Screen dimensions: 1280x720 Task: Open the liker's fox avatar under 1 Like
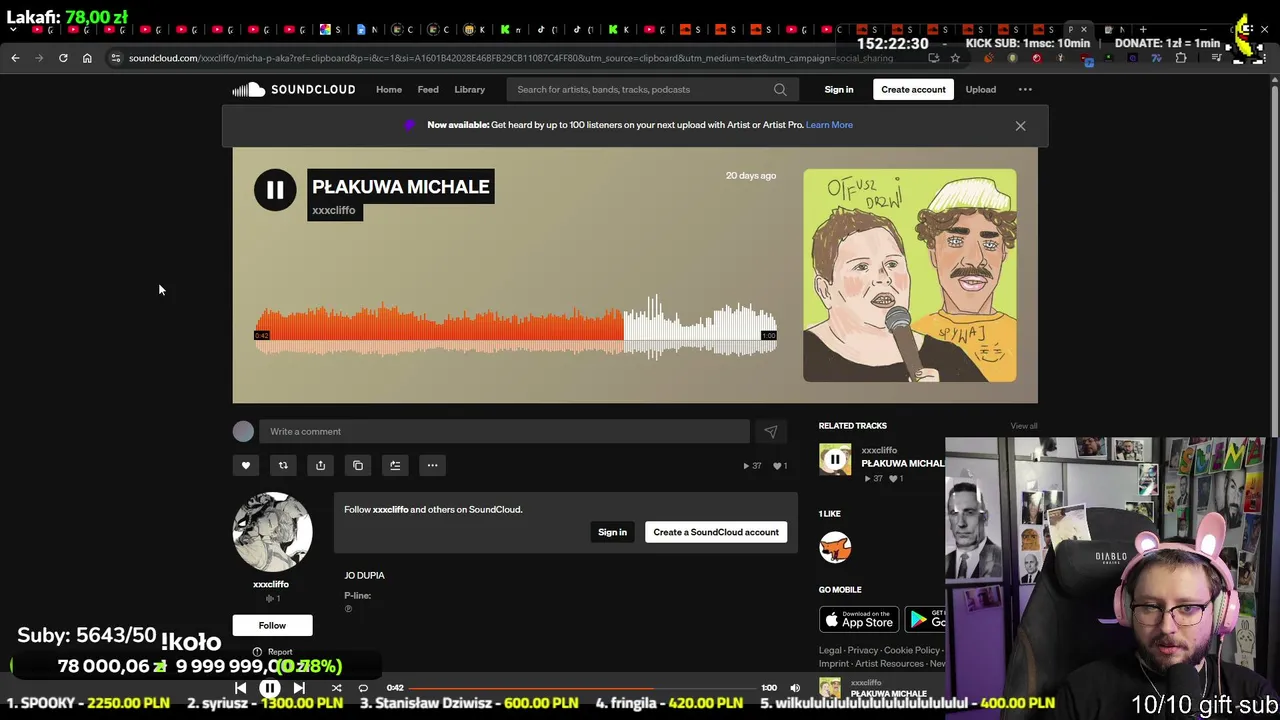pos(835,547)
